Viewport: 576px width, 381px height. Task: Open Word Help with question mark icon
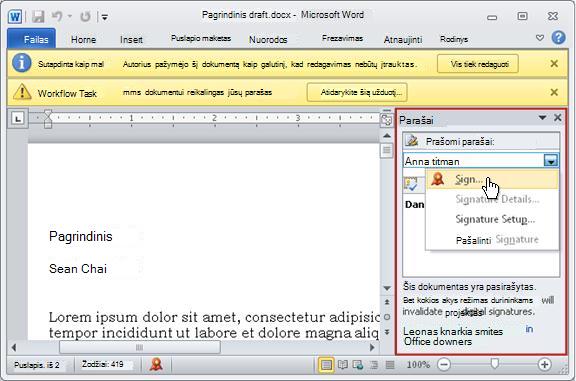558,37
